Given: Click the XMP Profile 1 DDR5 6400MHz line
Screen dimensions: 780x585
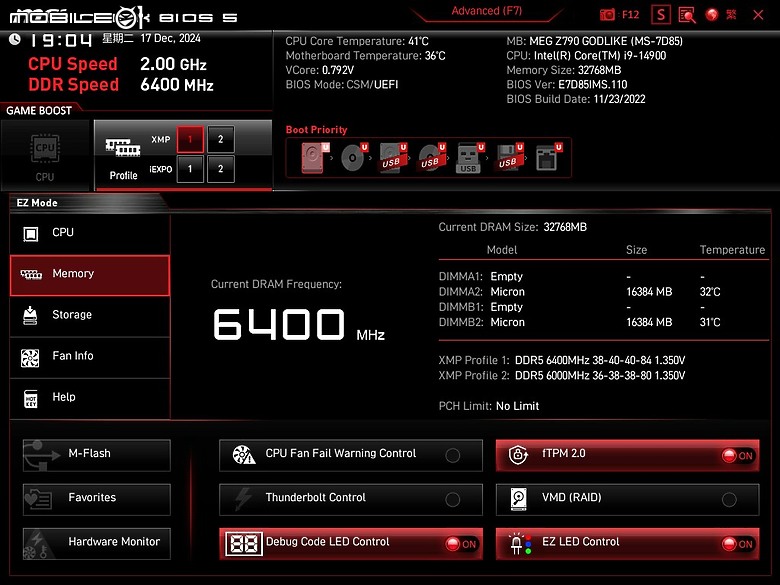Looking at the screenshot, I should click(562, 360).
